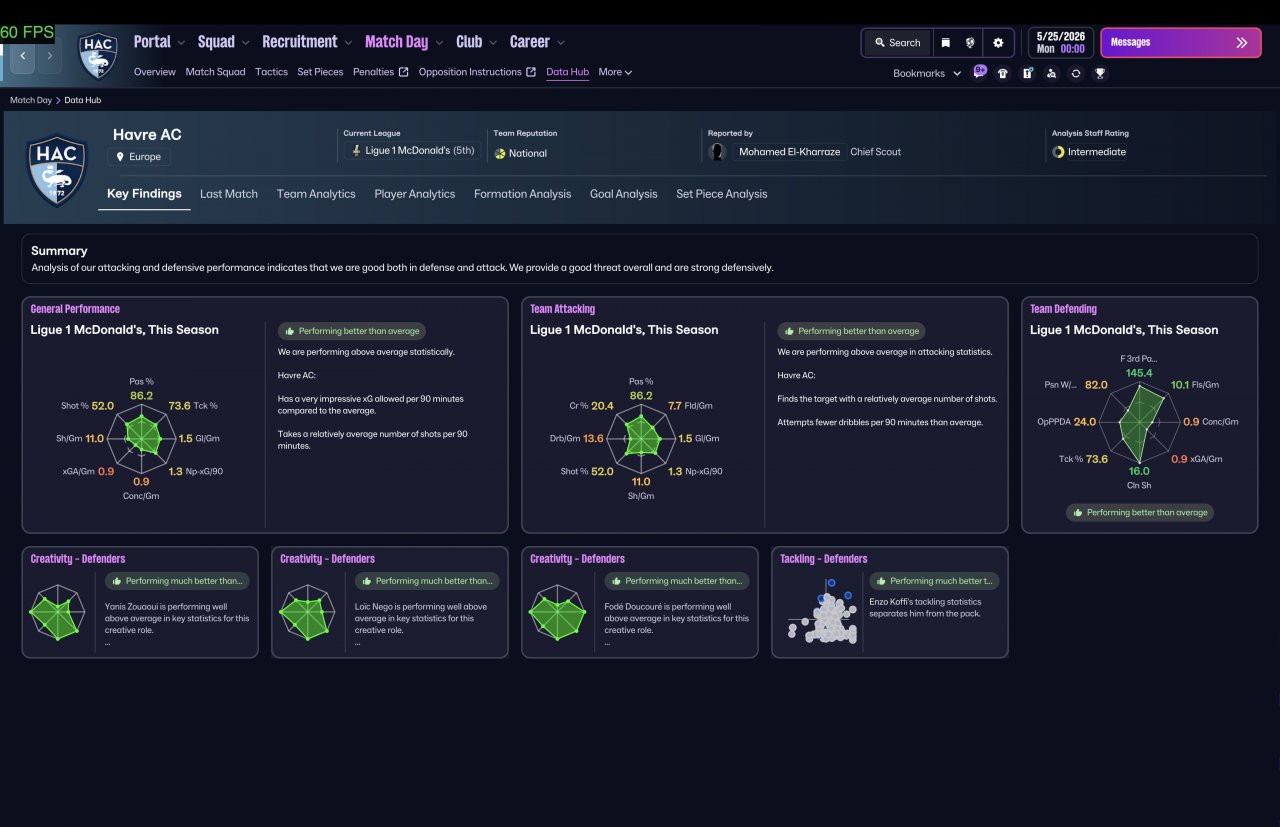Click Mohamed El-Kharraze name link
The height and width of the screenshot is (827, 1280).
[789, 152]
